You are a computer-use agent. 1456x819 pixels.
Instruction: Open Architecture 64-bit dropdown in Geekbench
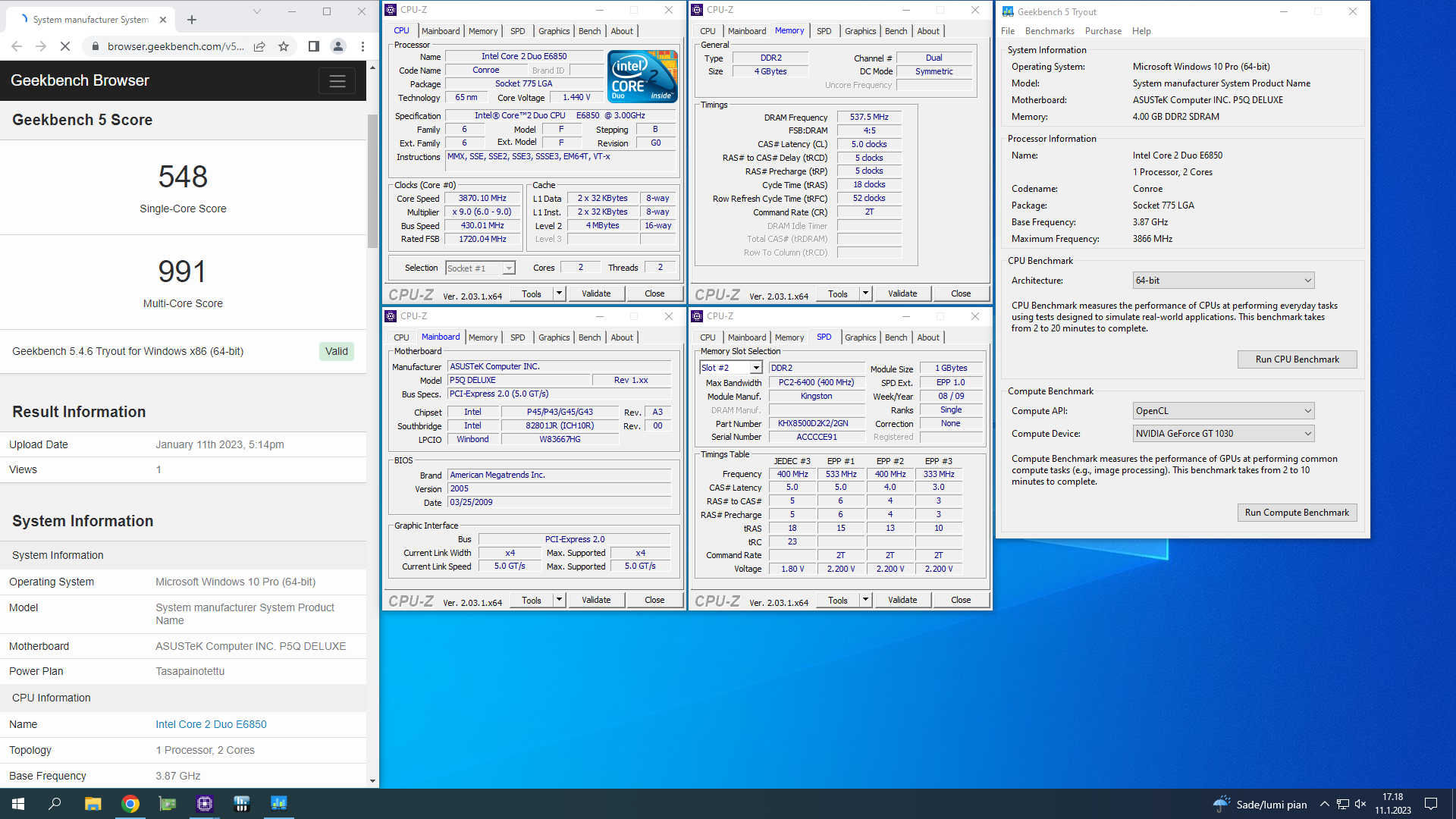[x=1223, y=281]
